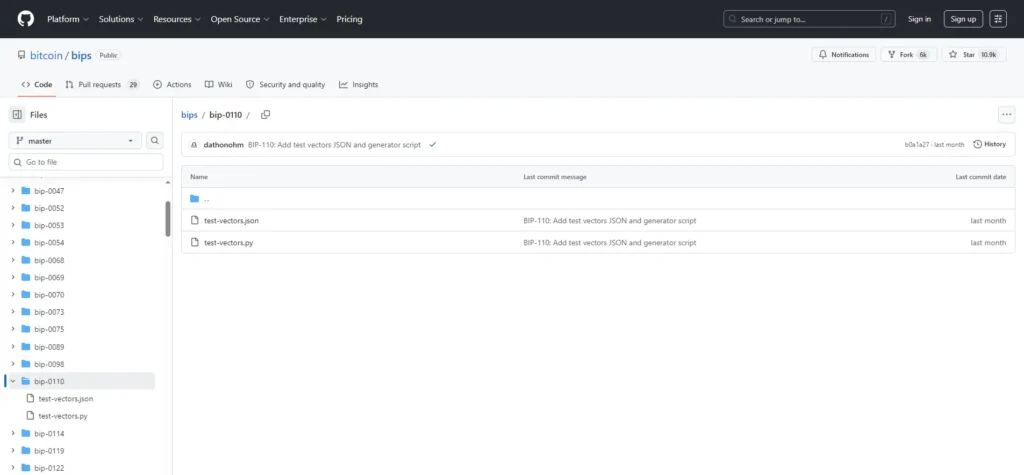
Task: Click the Notifications button
Action: coord(844,55)
